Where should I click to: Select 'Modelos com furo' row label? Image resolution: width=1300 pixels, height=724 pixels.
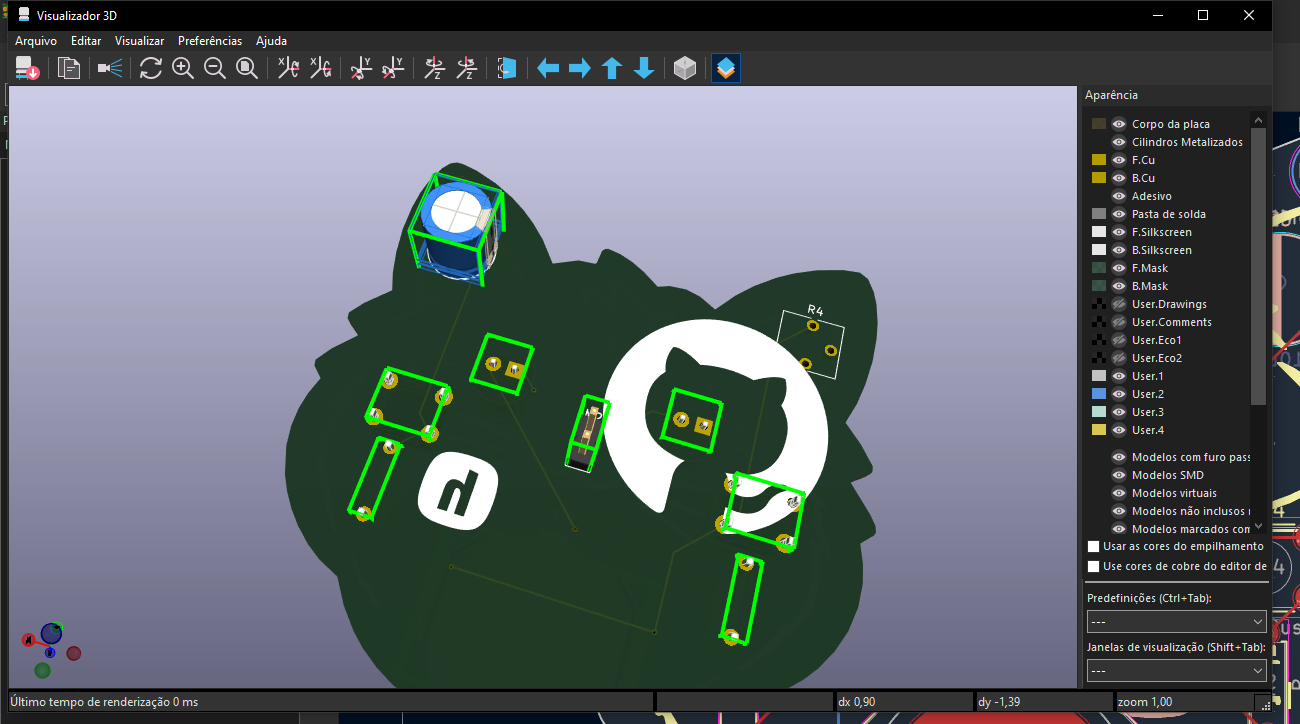point(1191,457)
